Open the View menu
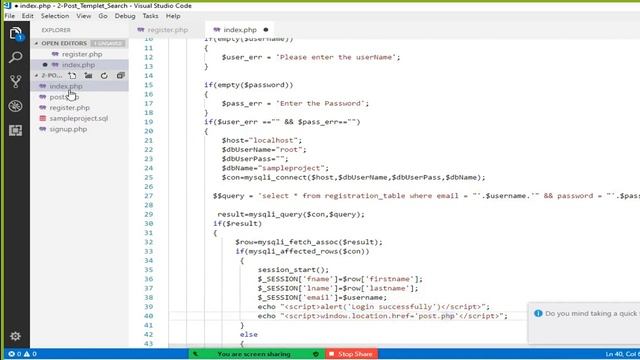640x360 pixels. click(84, 16)
